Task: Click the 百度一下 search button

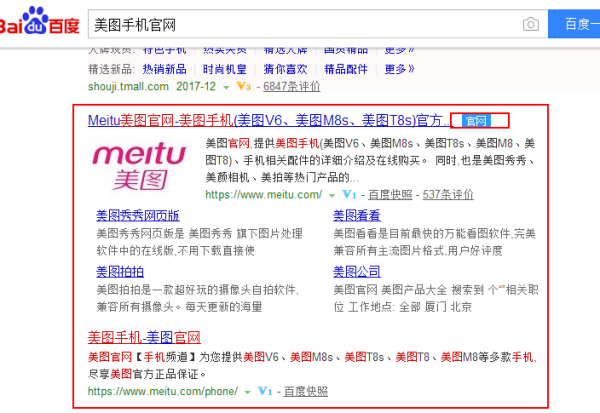Action: point(574,24)
